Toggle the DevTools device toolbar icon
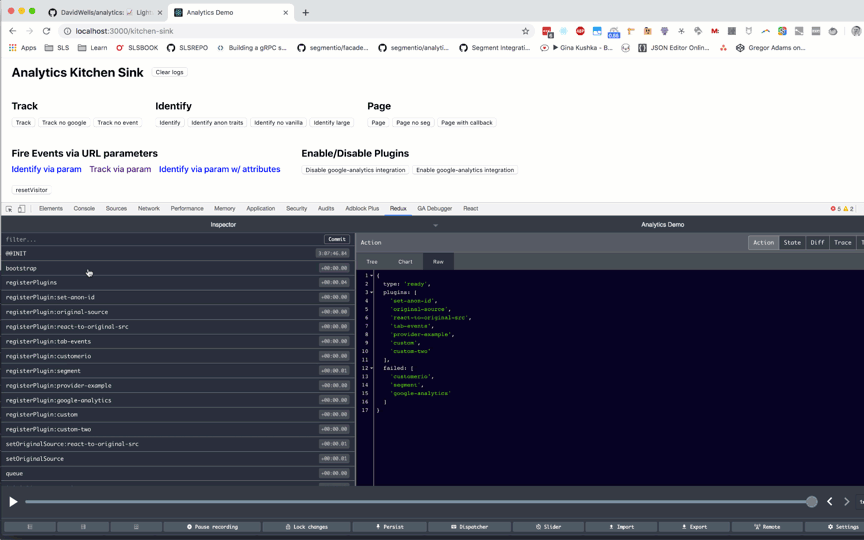This screenshot has width=864, height=540. pos(21,209)
